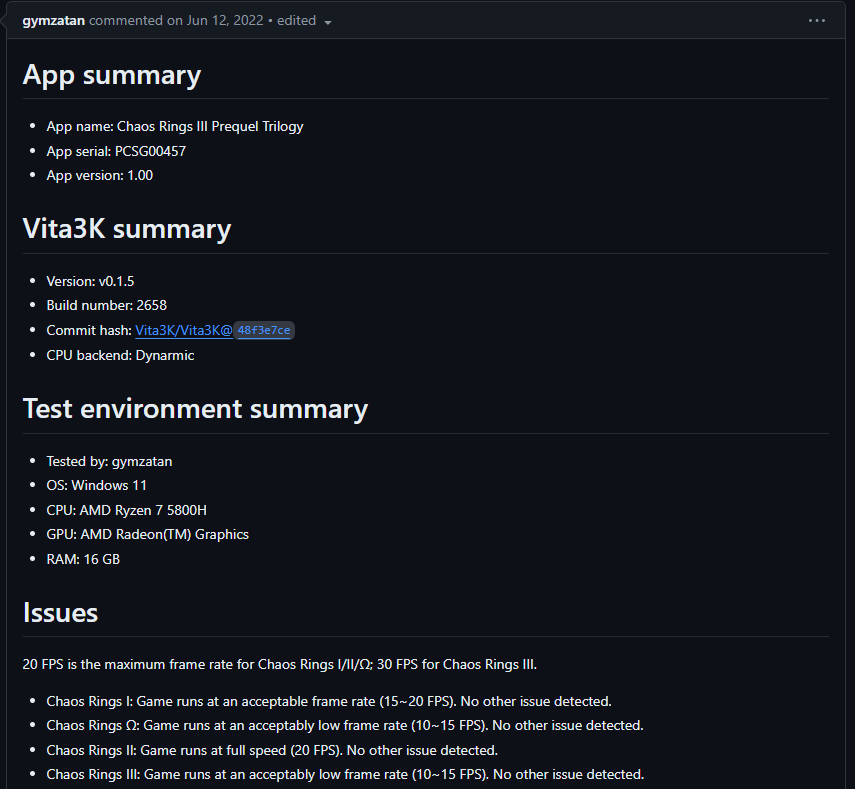Click the App summary heading

tap(112, 75)
